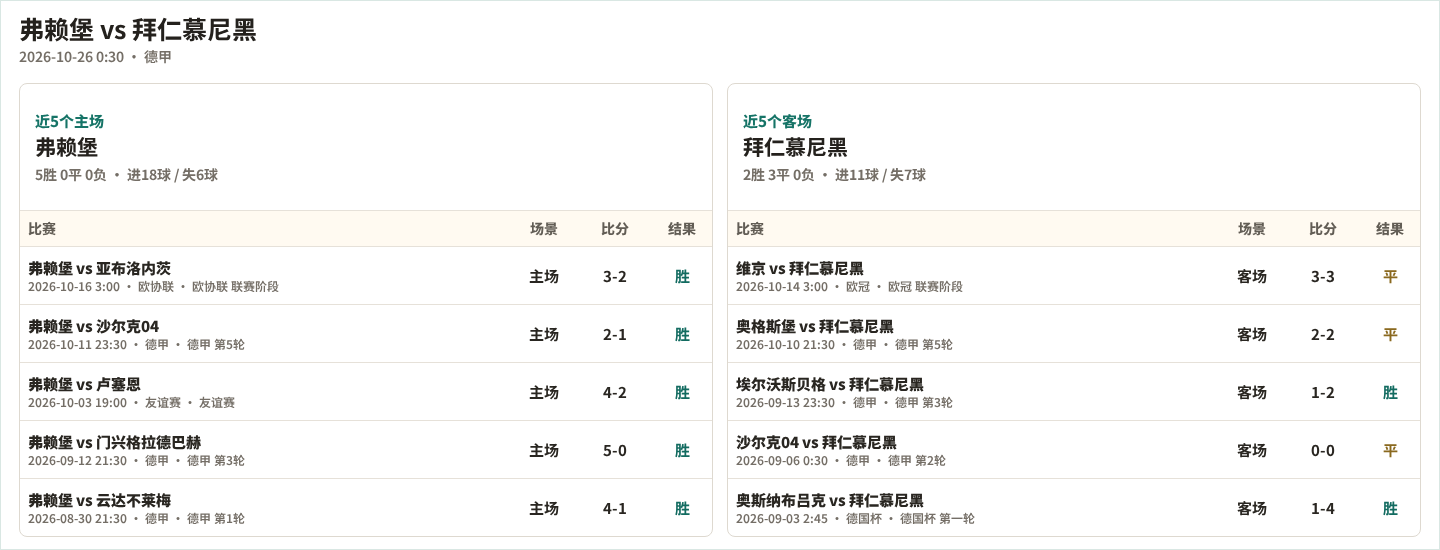The height and width of the screenshot is (550, 1440).
Task: Click the 平 result in 奥格斯堡 row
Action: tap(1390, 334)
